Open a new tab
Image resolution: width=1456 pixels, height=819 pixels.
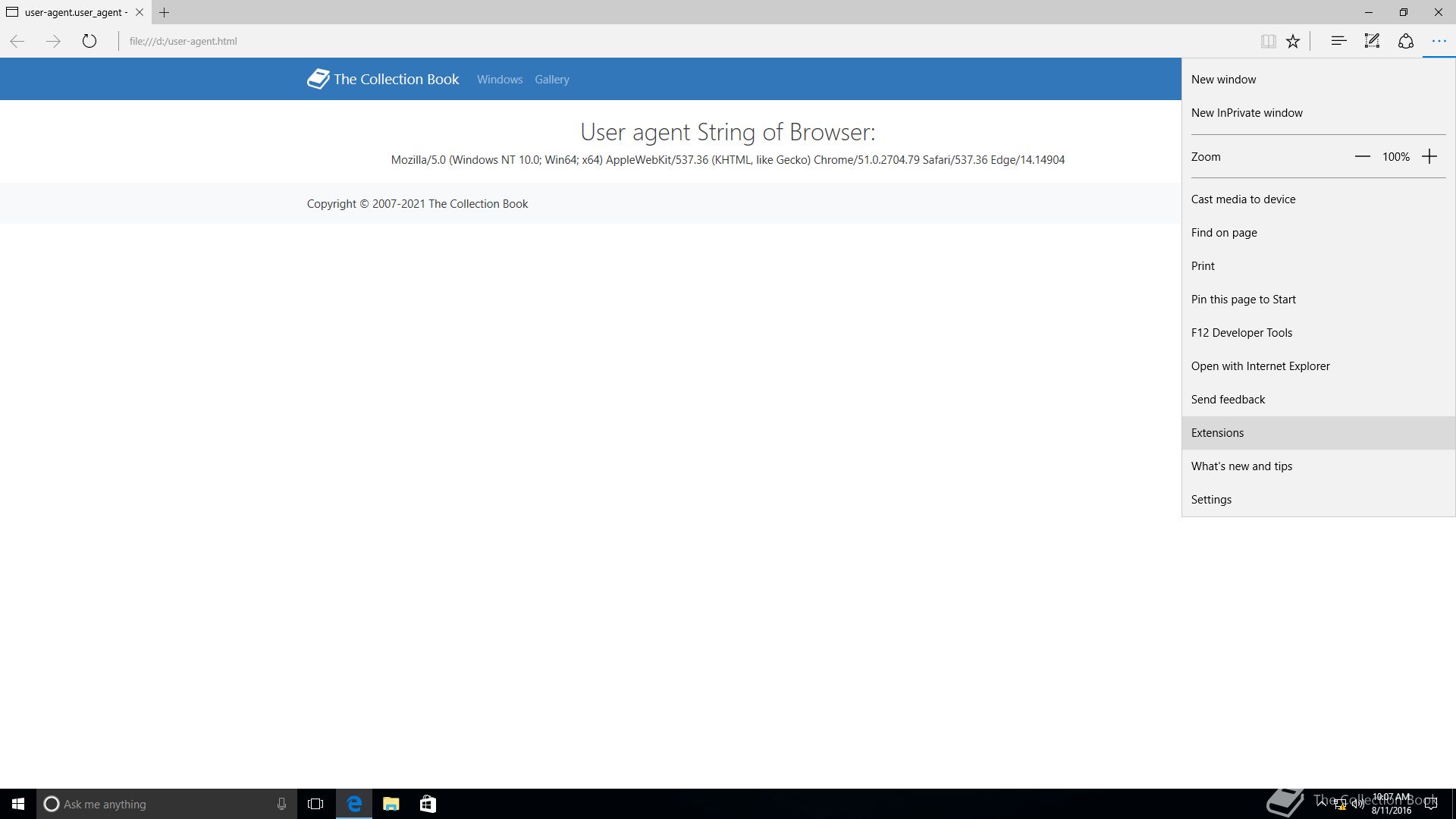point(164,12)
